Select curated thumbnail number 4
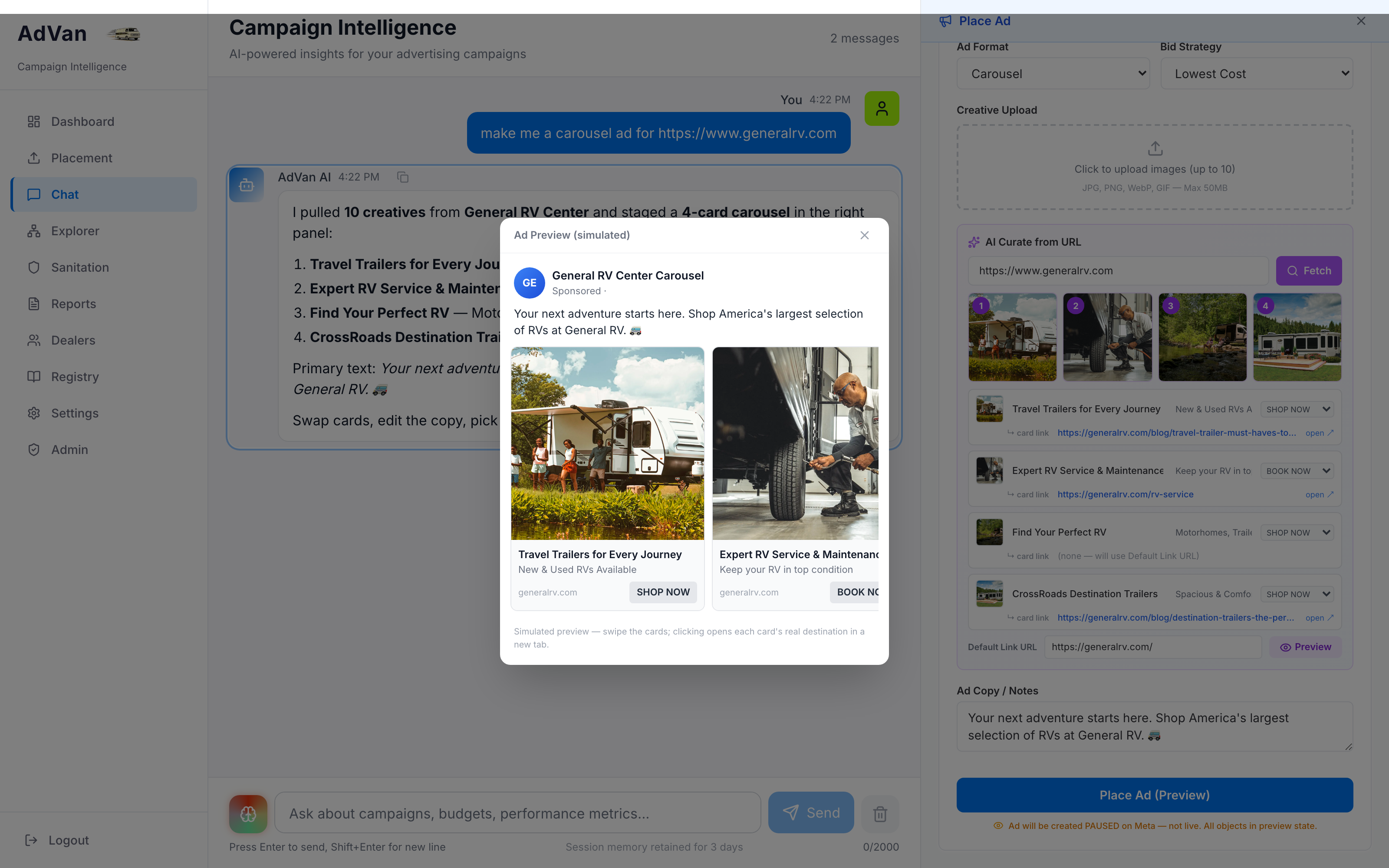The height and width of the screenshot is (868, 1389). [x=1297, y=337]
